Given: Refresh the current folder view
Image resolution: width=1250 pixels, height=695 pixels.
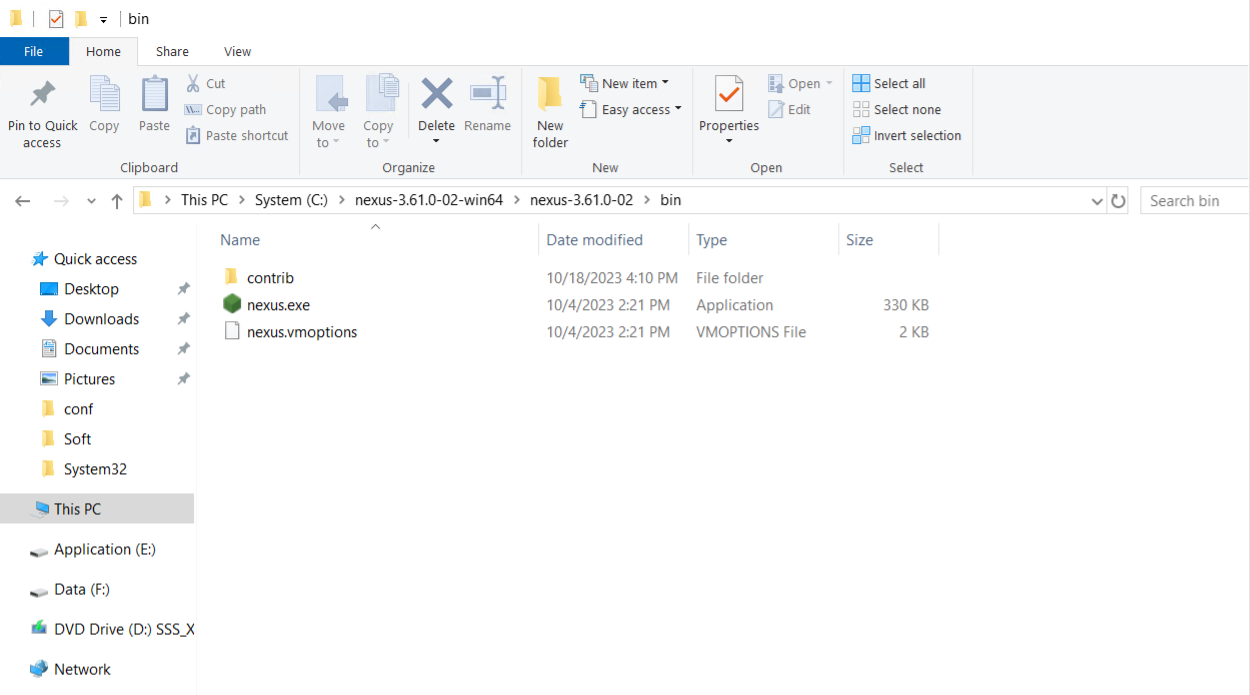Looking at the screenshot, I should point(1118,201).
